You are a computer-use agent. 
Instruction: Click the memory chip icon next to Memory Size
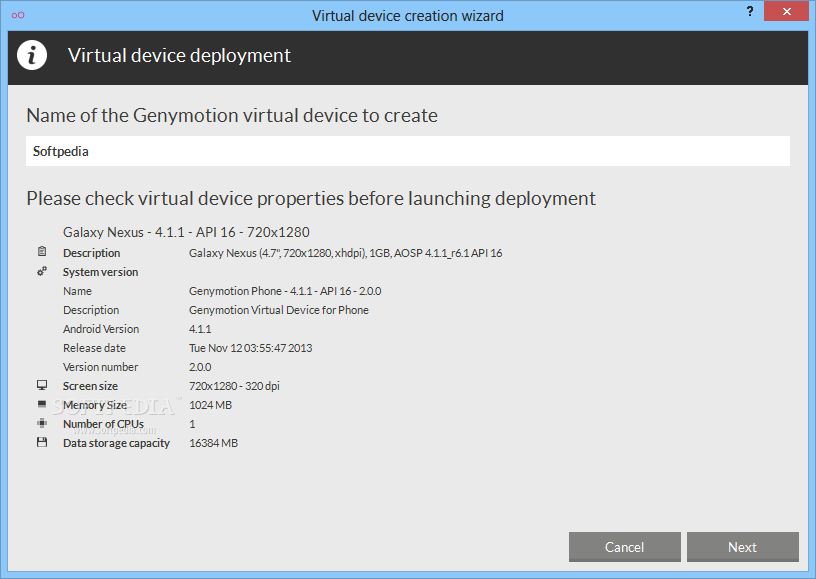point(42,404)
